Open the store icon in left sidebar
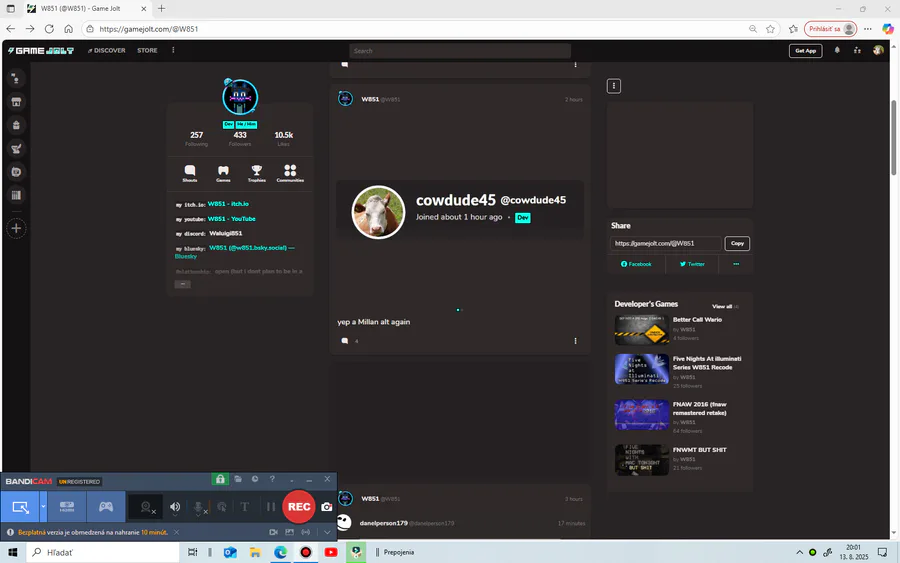Image resolution: width=900 pixels, height=563 pixels. pyautogui.click(x=16, y=102)
